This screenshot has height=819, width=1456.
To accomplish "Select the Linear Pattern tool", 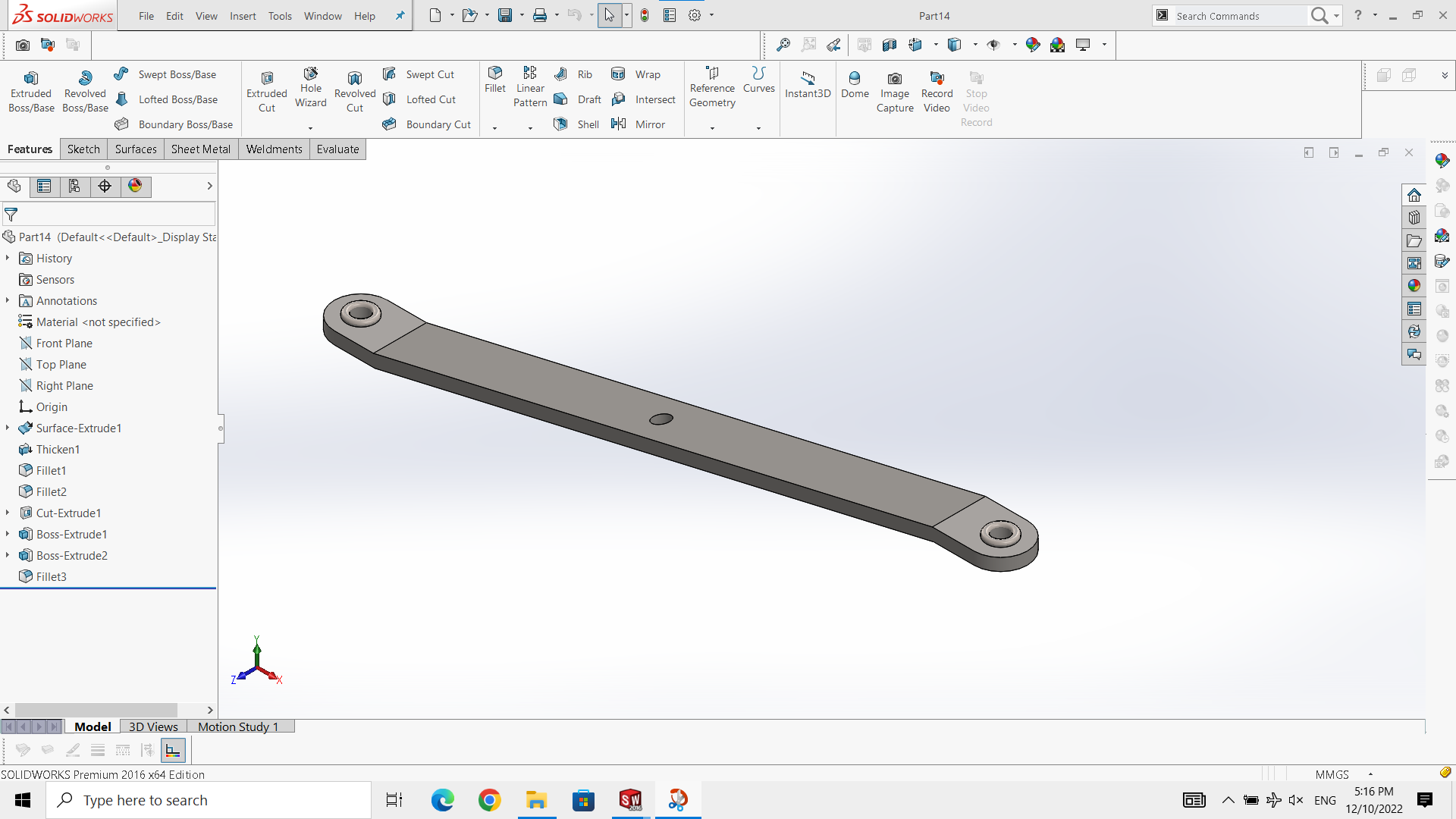I will tap(530, 87).
